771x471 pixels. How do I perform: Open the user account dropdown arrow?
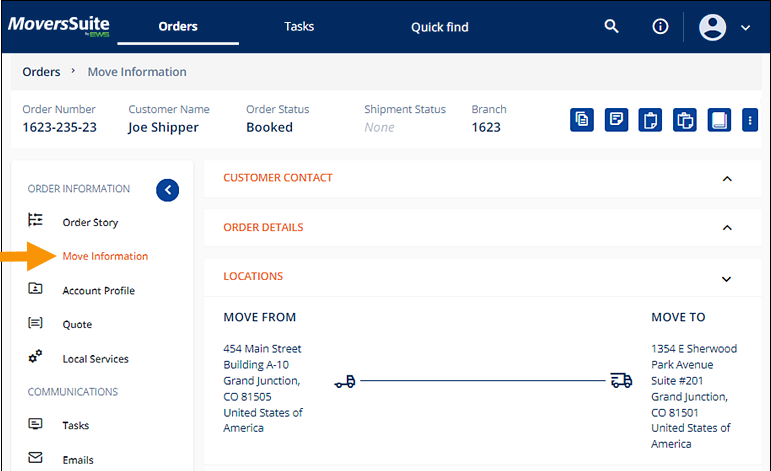tap(745, 28)
